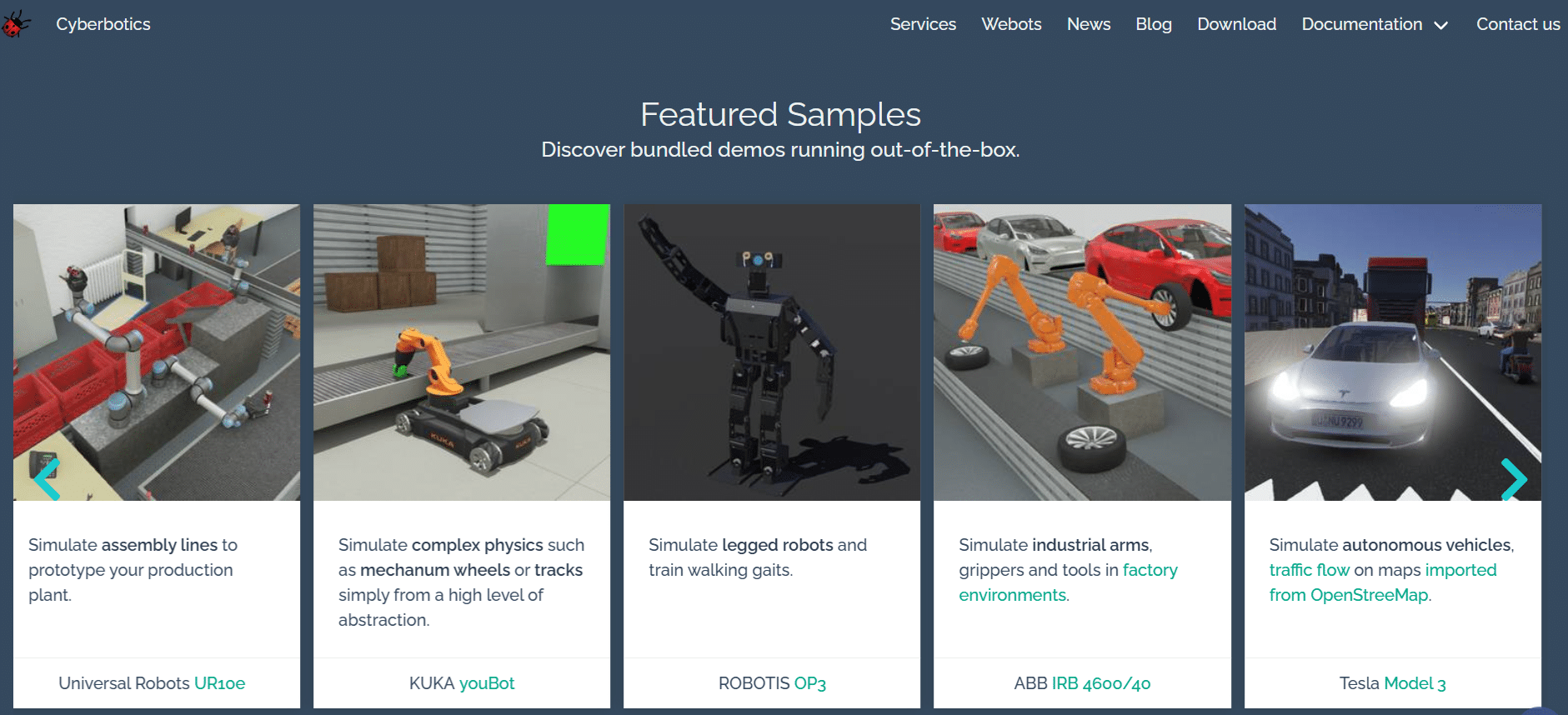Open the Contact us link
This screenshot has height=715, width=1568.
pos(1518,24)
